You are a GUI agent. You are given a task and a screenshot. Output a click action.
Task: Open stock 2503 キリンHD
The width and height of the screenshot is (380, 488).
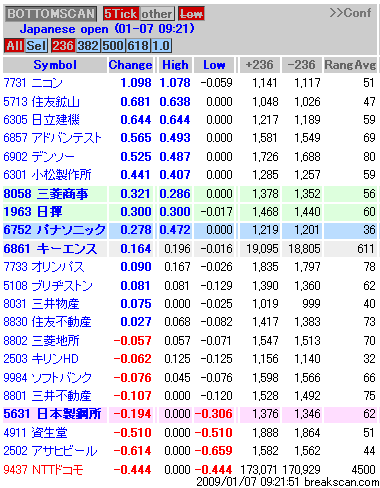(x=41, y=359)
